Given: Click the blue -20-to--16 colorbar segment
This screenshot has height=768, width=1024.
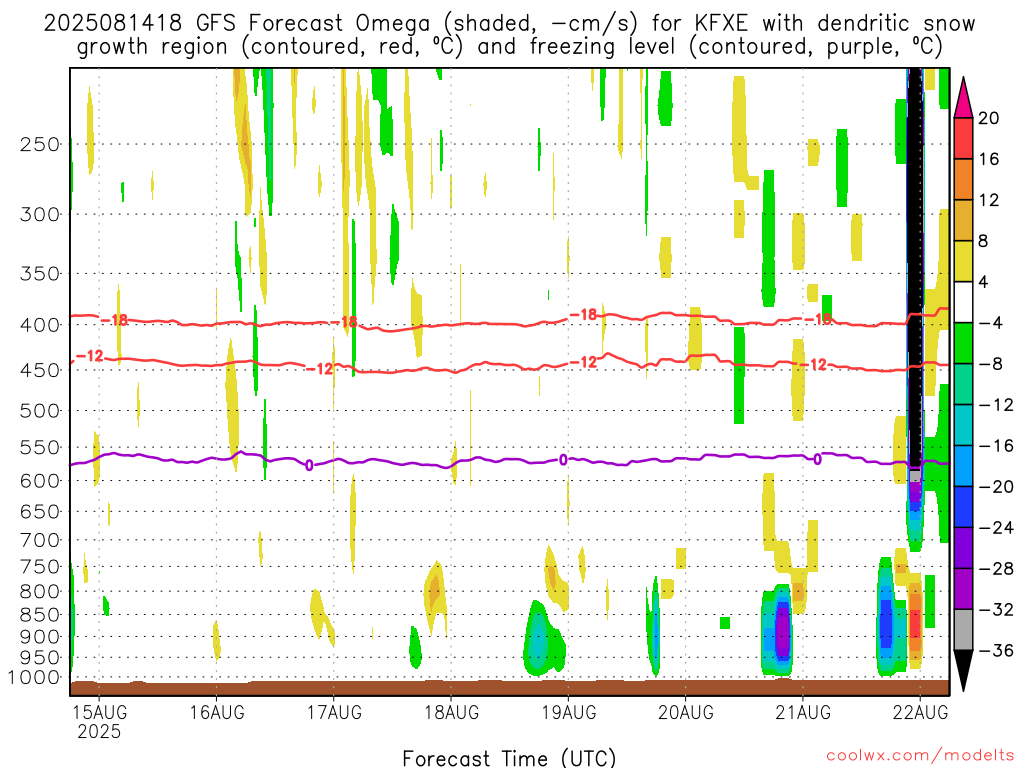Looking at the screenshot, I should coord(963,466).
